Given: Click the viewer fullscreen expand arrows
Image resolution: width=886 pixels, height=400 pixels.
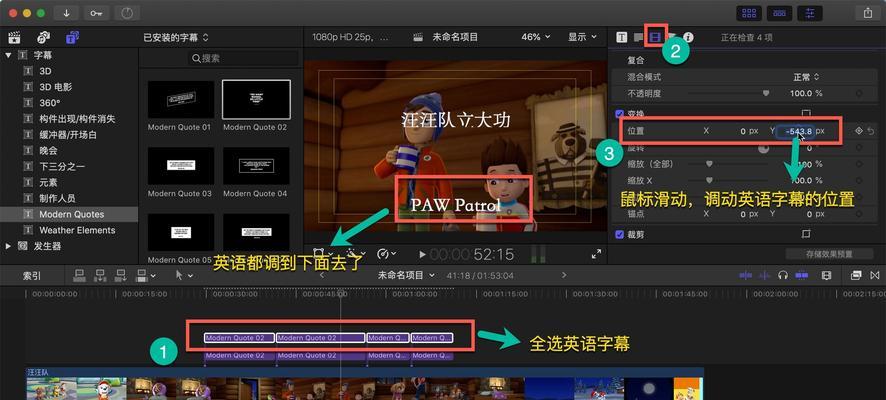Looking at the screenshot, I should 596,254.
